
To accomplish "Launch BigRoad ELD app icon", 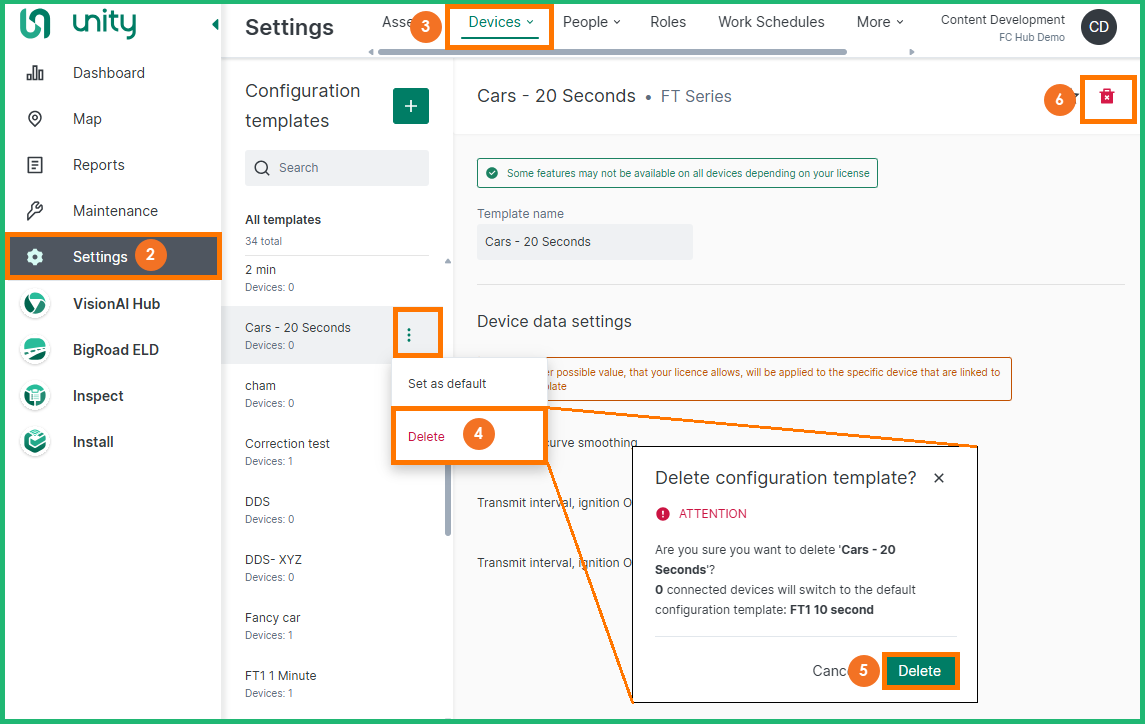I will [35, 350].
